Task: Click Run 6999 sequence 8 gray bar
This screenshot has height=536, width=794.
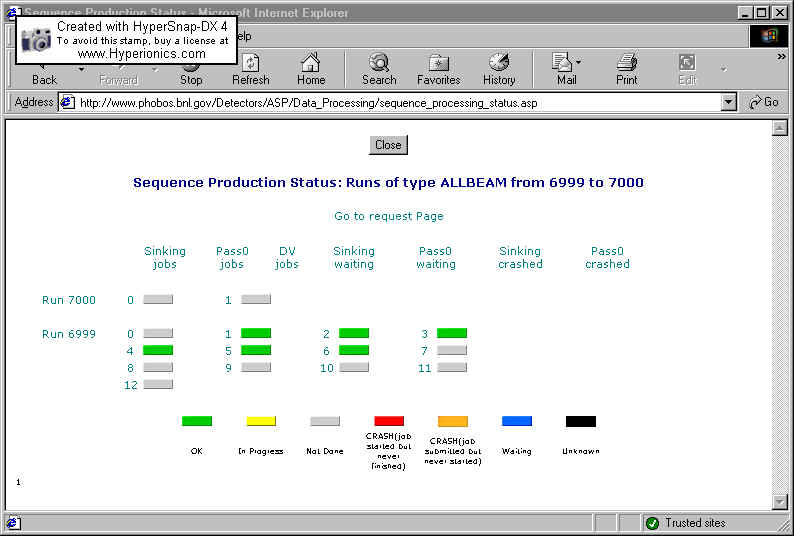Action: tap(158, 367)
